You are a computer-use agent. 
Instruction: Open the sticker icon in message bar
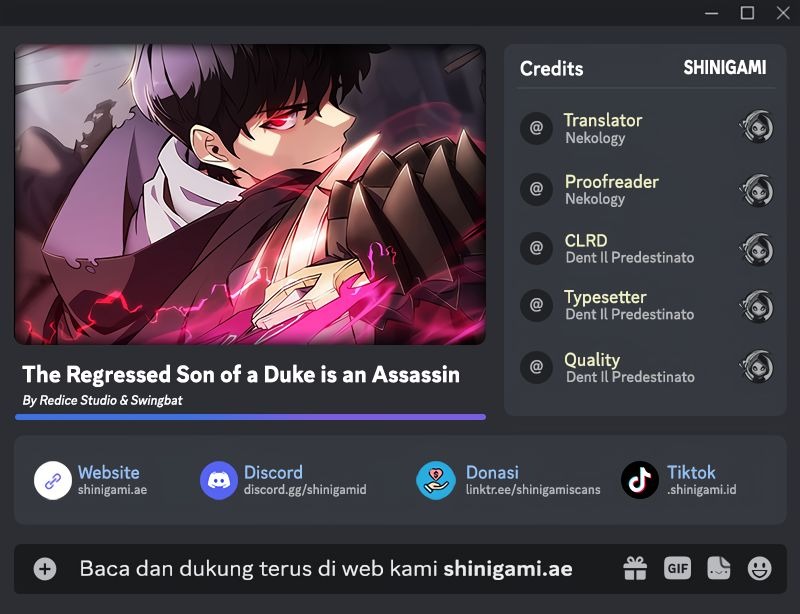click(x=718, y=568)
